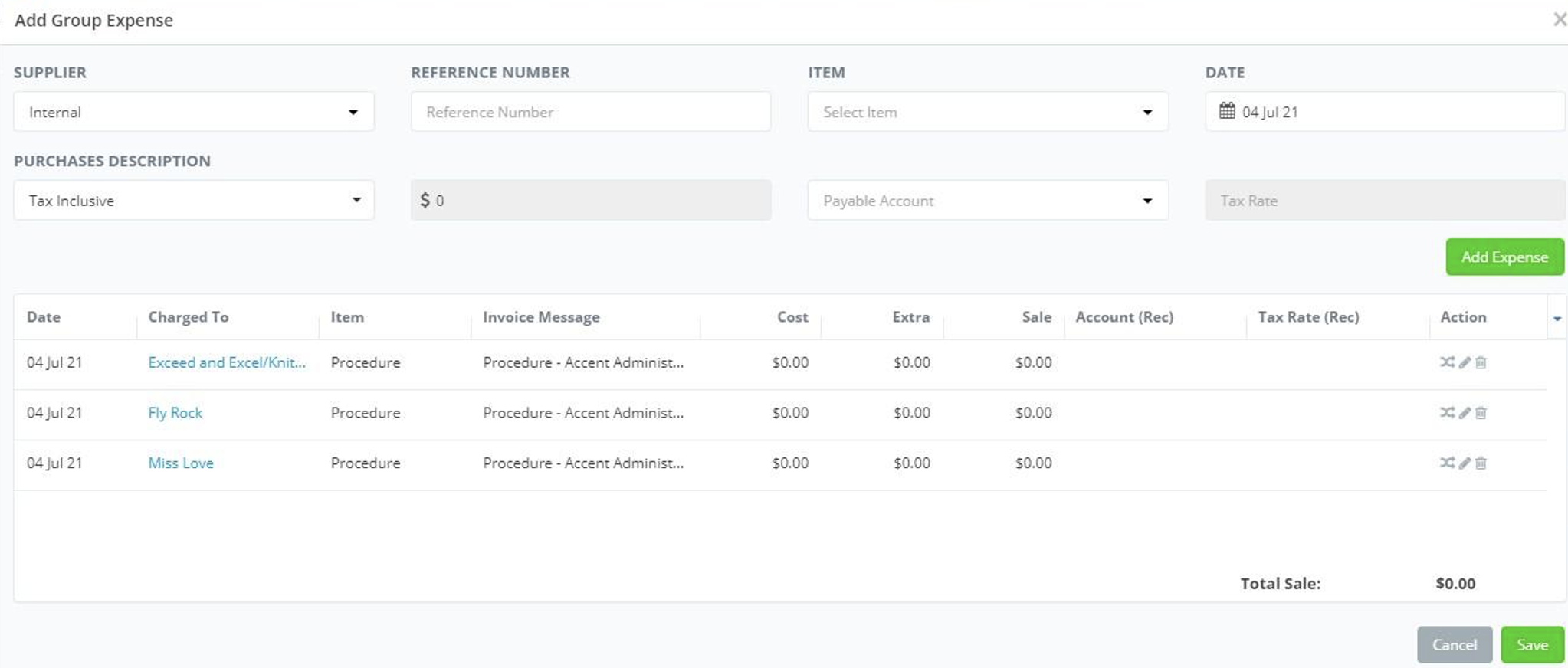Open the Supplier dropdown showing Internal

[x=193, y=112]
